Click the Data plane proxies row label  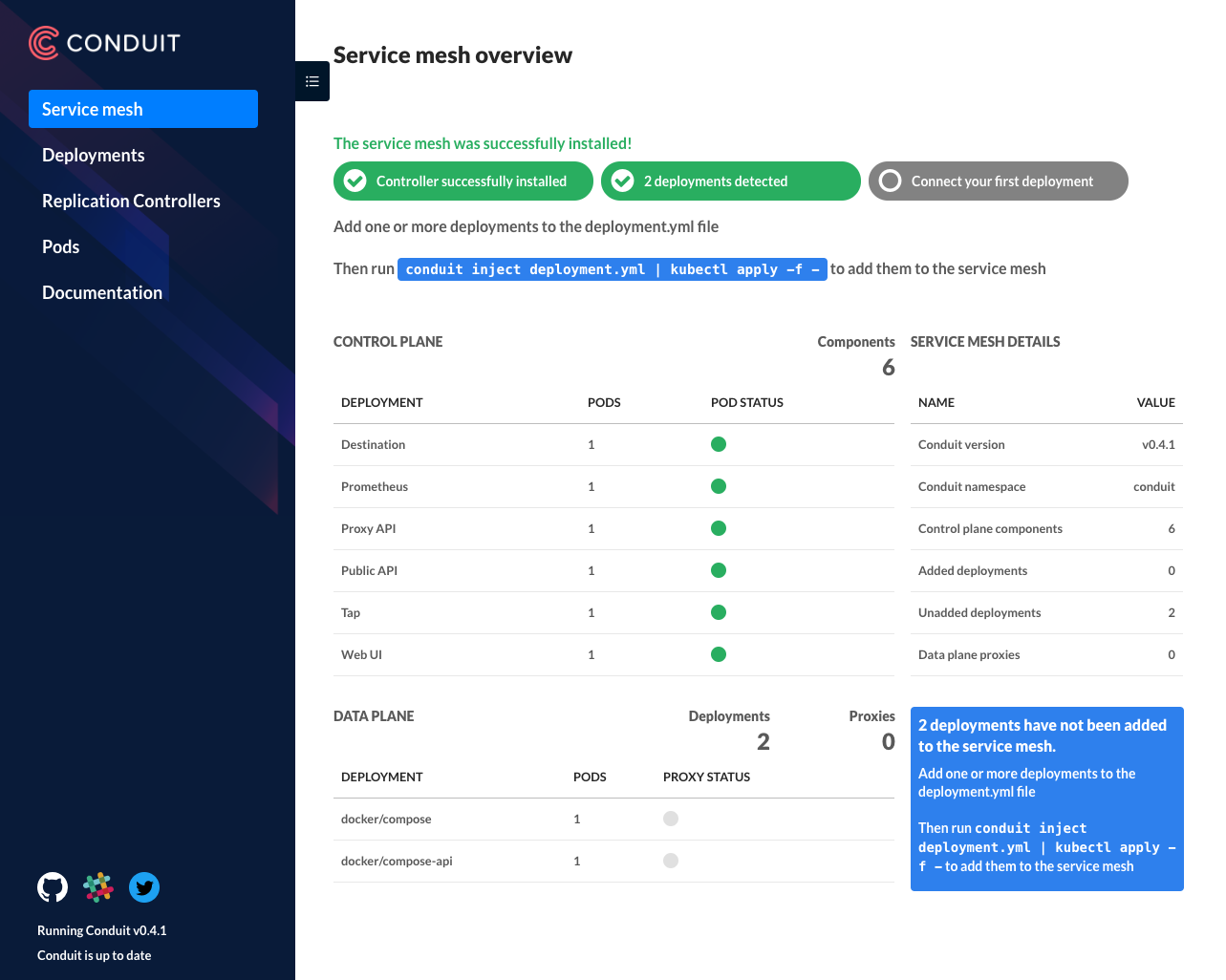click(969, 654)
